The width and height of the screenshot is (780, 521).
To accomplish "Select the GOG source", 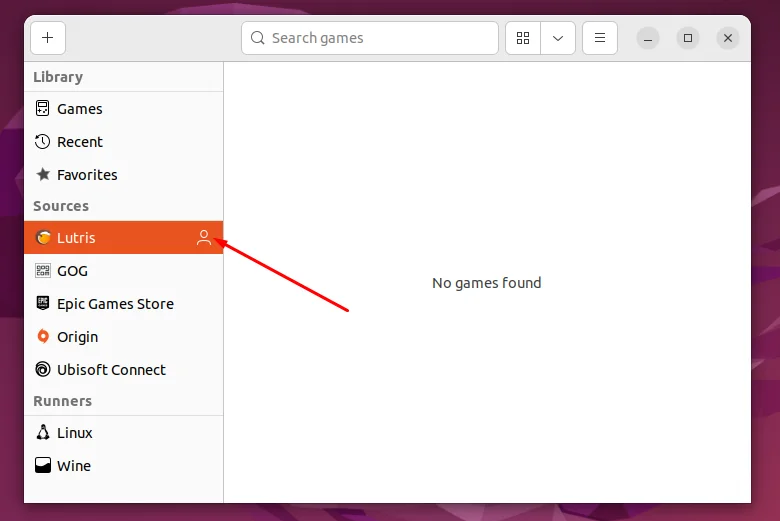I will coord(124,271).
